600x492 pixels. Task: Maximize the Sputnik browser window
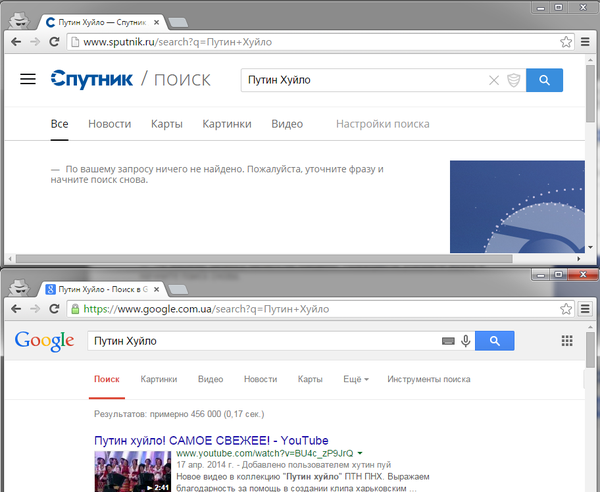(x=559, y=7)
